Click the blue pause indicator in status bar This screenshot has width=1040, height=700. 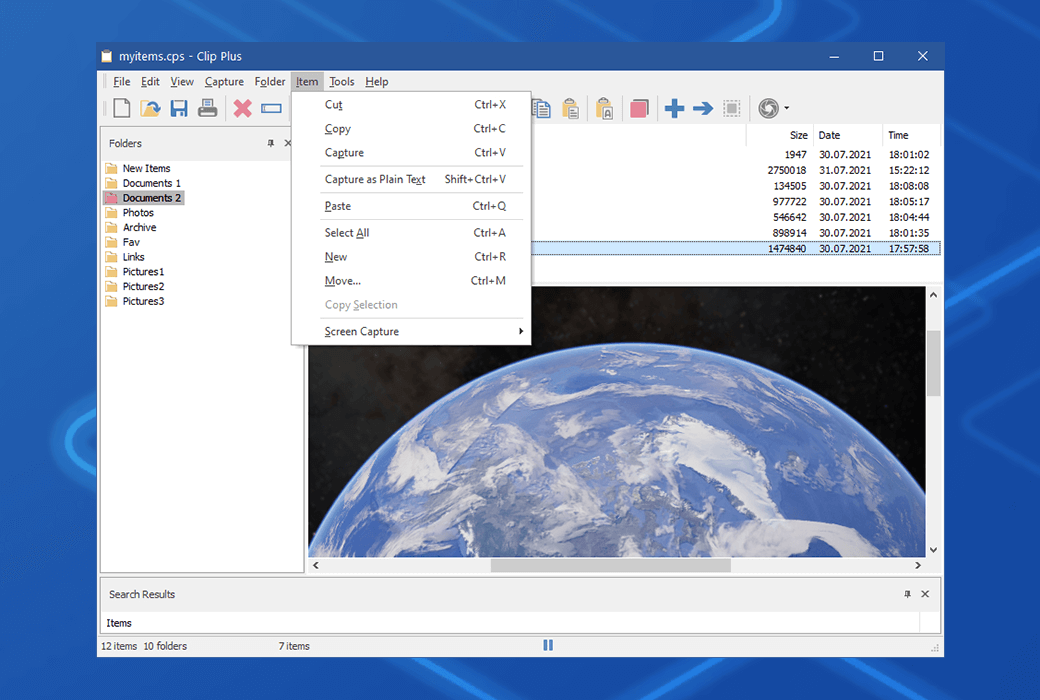(x=548, y=645)
